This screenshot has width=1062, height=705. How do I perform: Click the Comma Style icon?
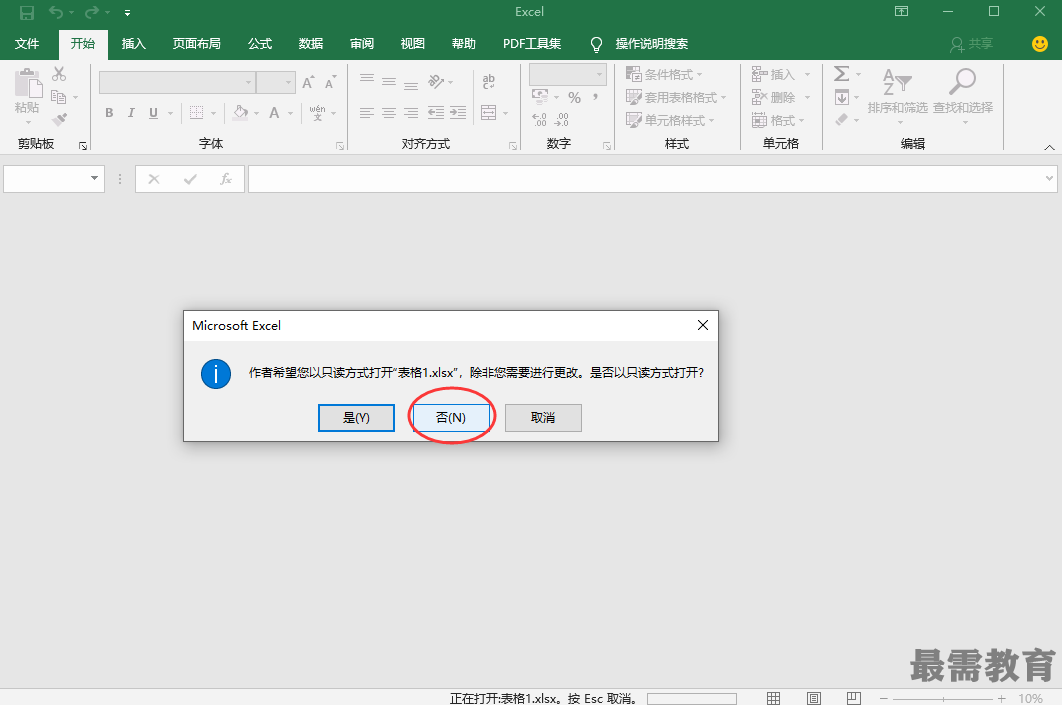coord(595,98)
